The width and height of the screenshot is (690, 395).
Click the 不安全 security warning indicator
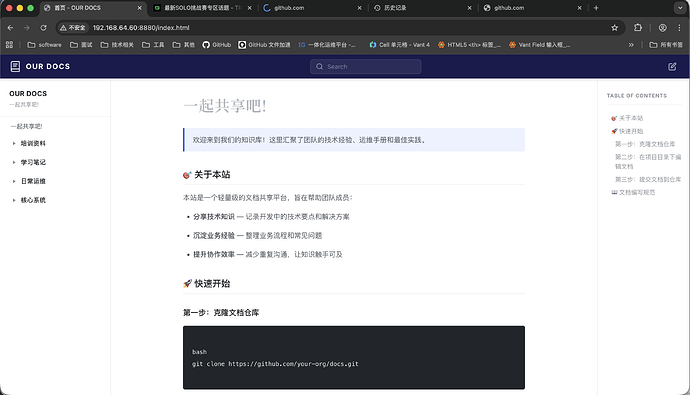pyautogui.click(x=73, y=28)
